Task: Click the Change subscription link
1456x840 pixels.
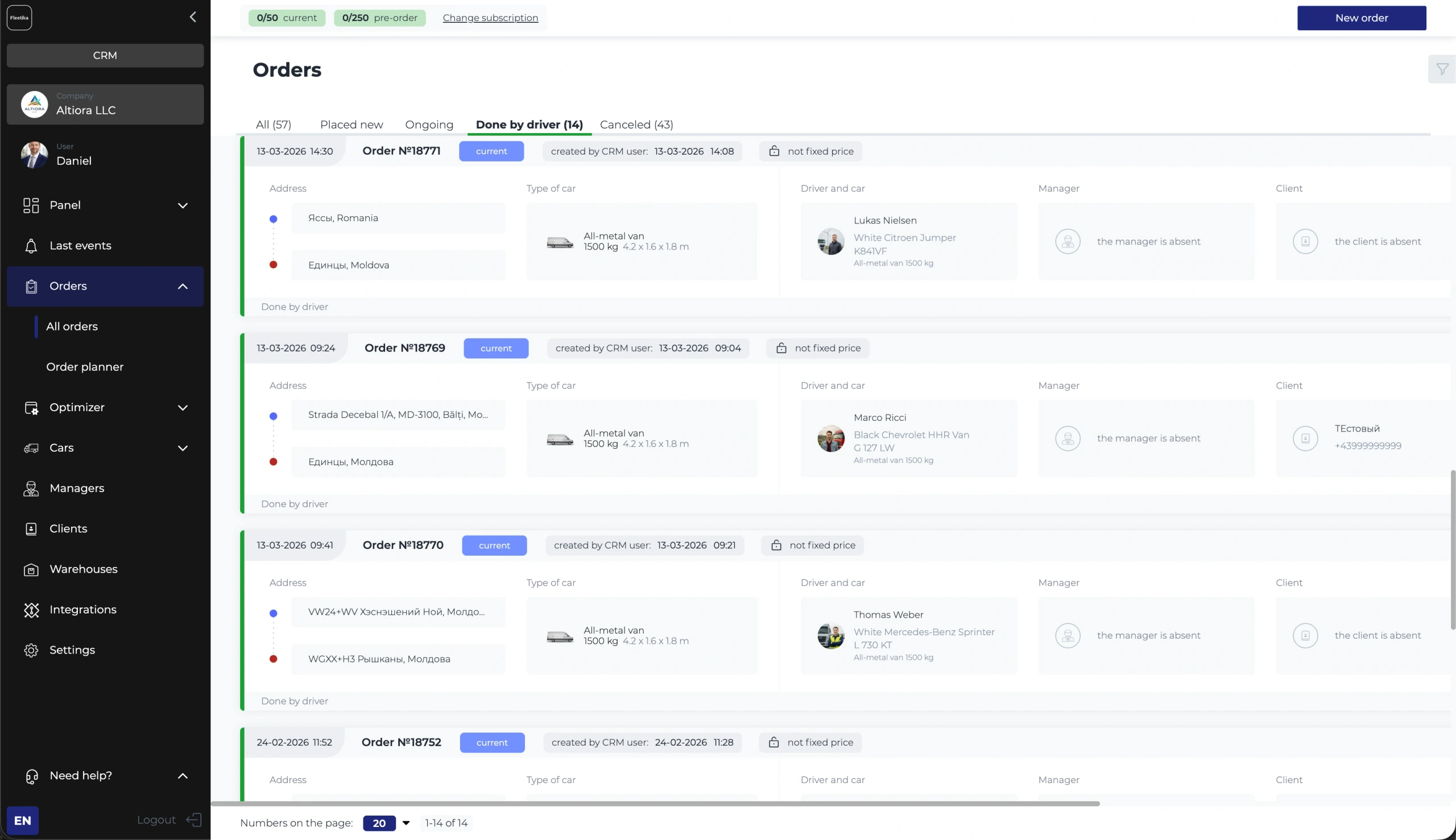Action: pyautogui.click(x=490, y=18)
